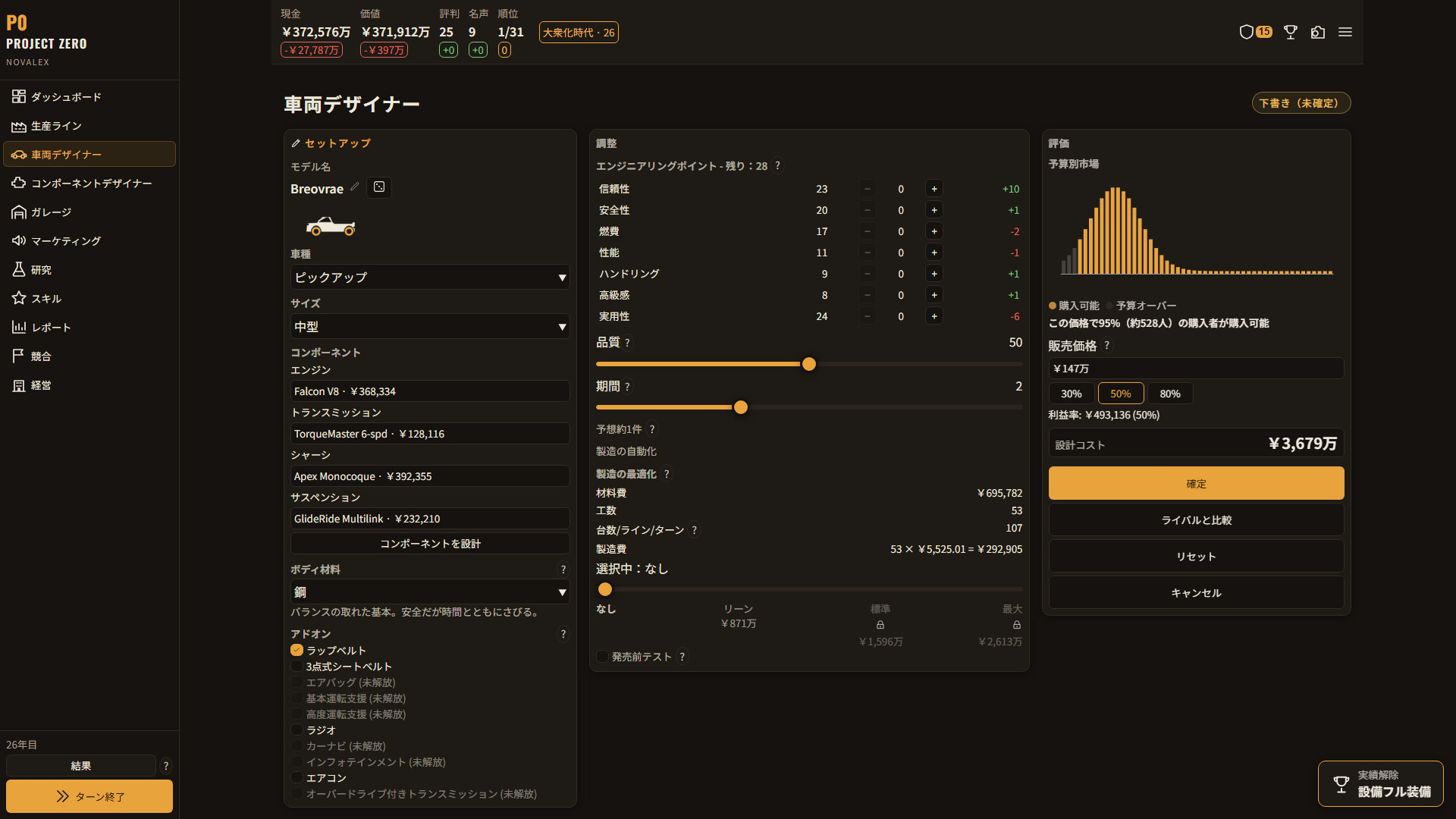The image size is (1456, 819).
Task: Click help icon beside エンジニアリングポイント
Action: [x=777, y=165]
